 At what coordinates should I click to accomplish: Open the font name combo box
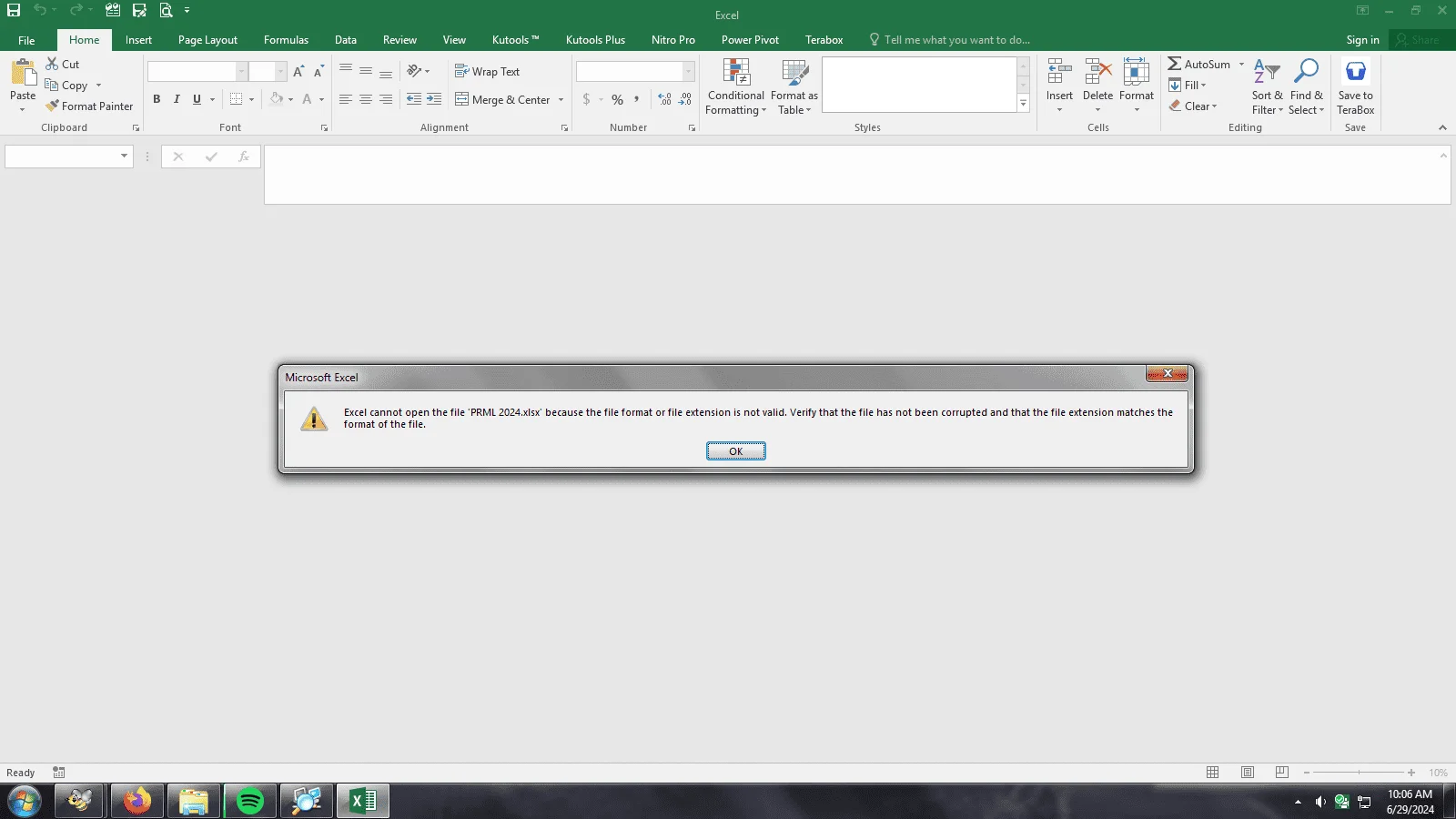point(197,71)
